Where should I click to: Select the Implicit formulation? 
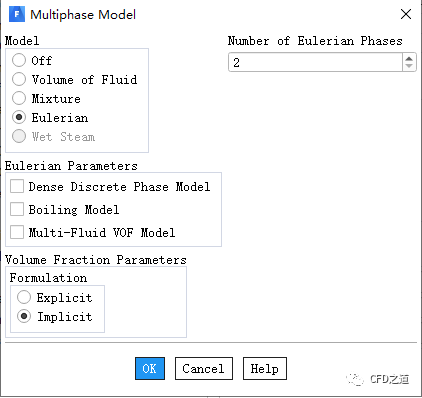tap(24, 316)
